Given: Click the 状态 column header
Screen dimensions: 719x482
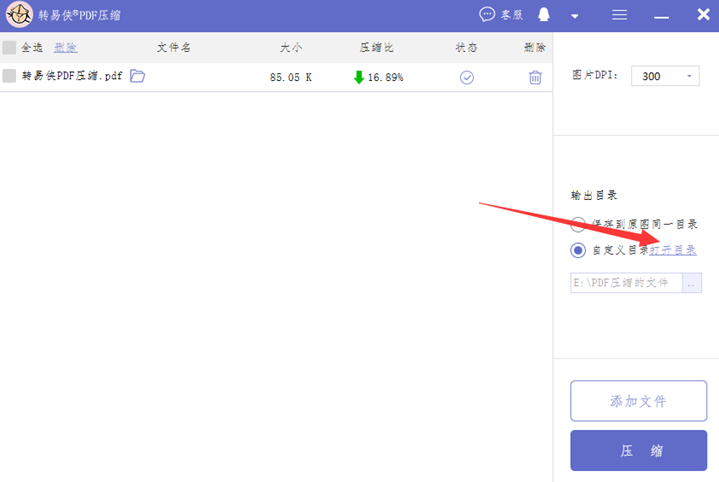Looking at the screenshot, I should click(467, 47).
